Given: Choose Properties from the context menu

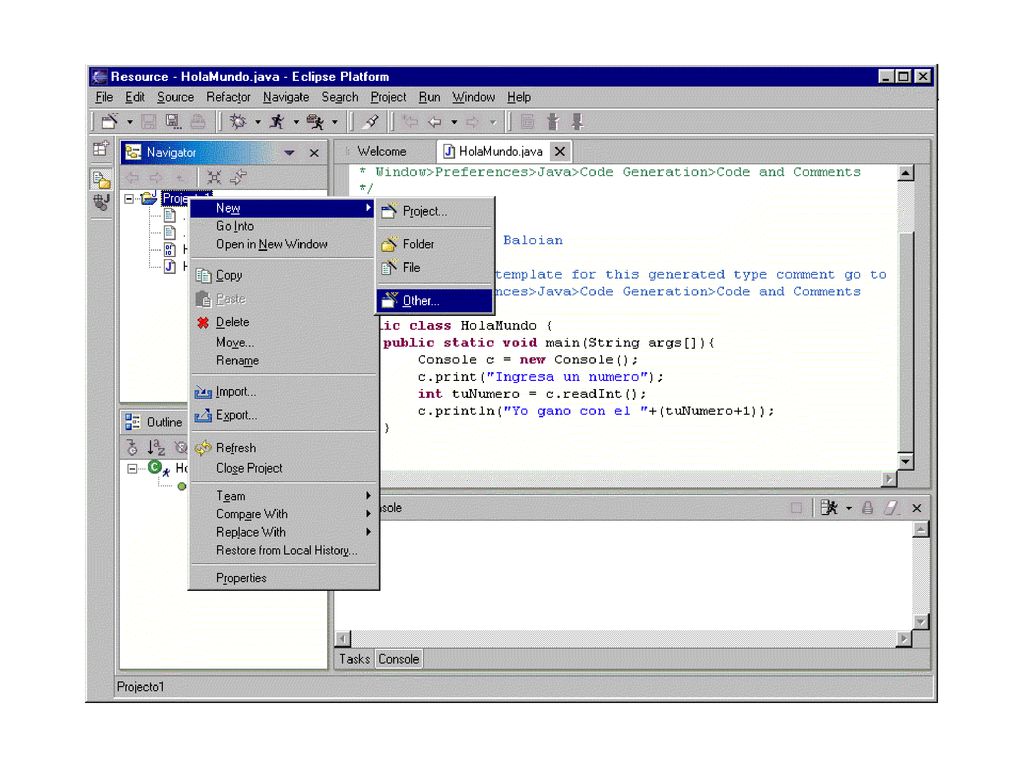Looking at the screenshot, I should [283, 578].
